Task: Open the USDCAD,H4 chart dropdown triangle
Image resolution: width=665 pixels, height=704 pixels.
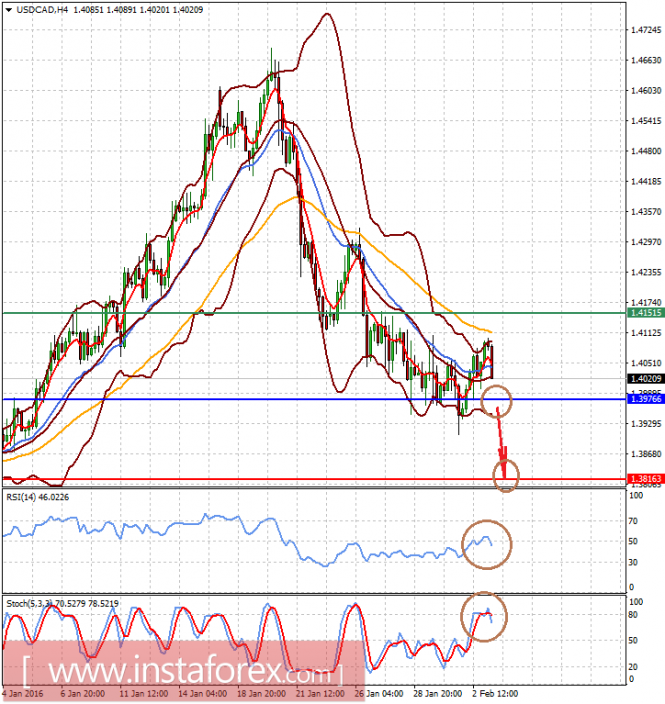Action: click(9, 9)
